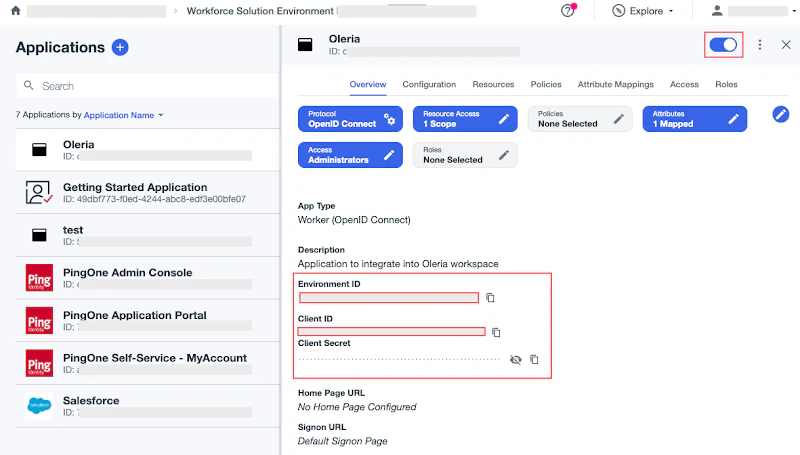
Task: Open the Resources tab
Action: tap(493, 84)
